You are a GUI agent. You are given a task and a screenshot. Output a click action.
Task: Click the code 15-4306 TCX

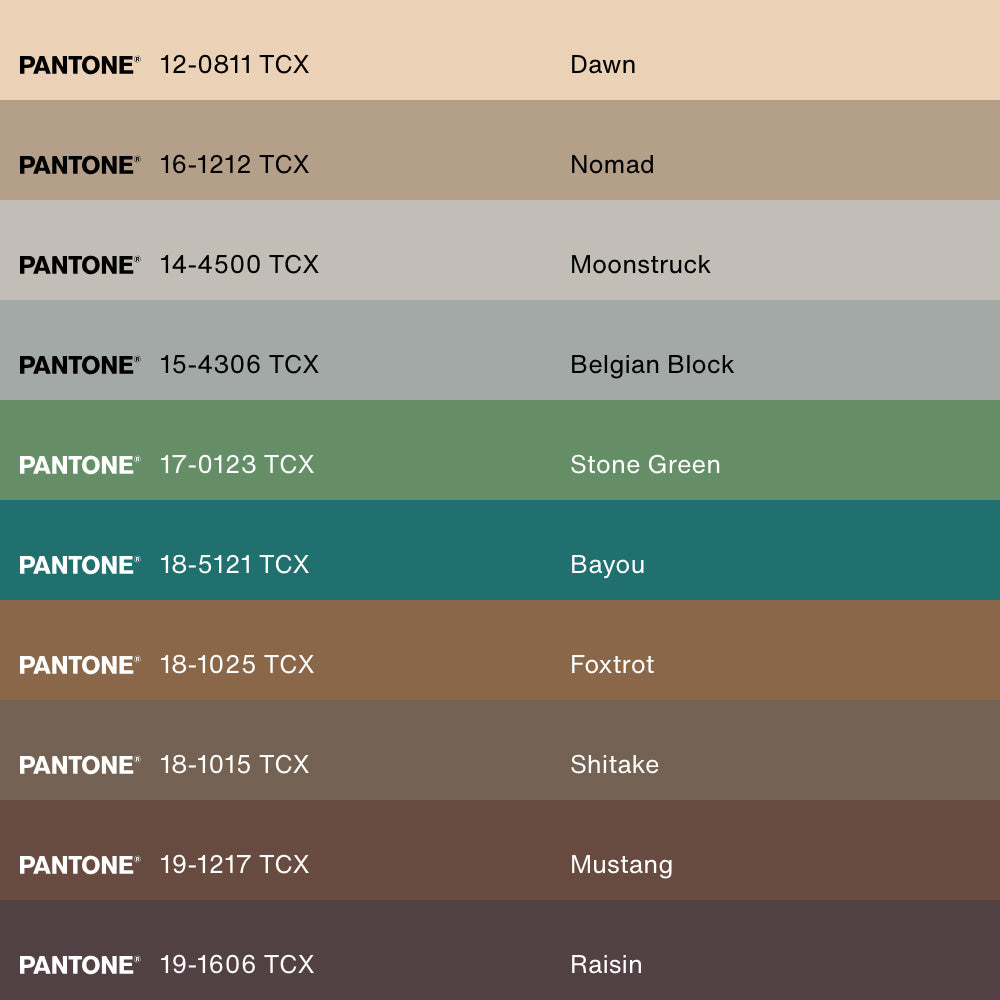point(239,365)
